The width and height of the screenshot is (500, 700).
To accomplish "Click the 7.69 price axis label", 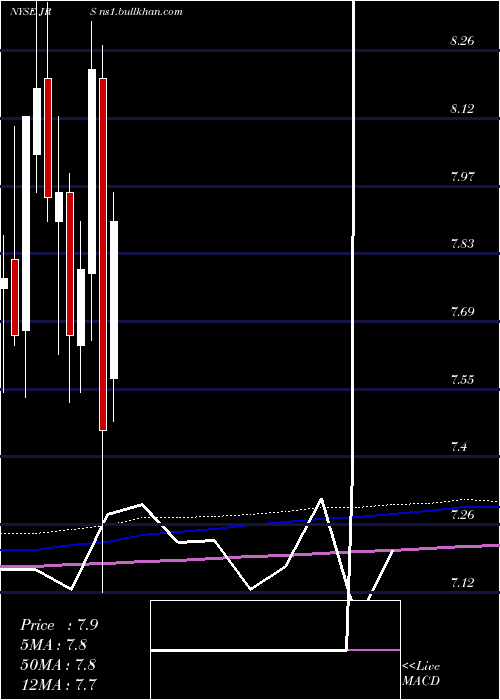I will [462, 311].
